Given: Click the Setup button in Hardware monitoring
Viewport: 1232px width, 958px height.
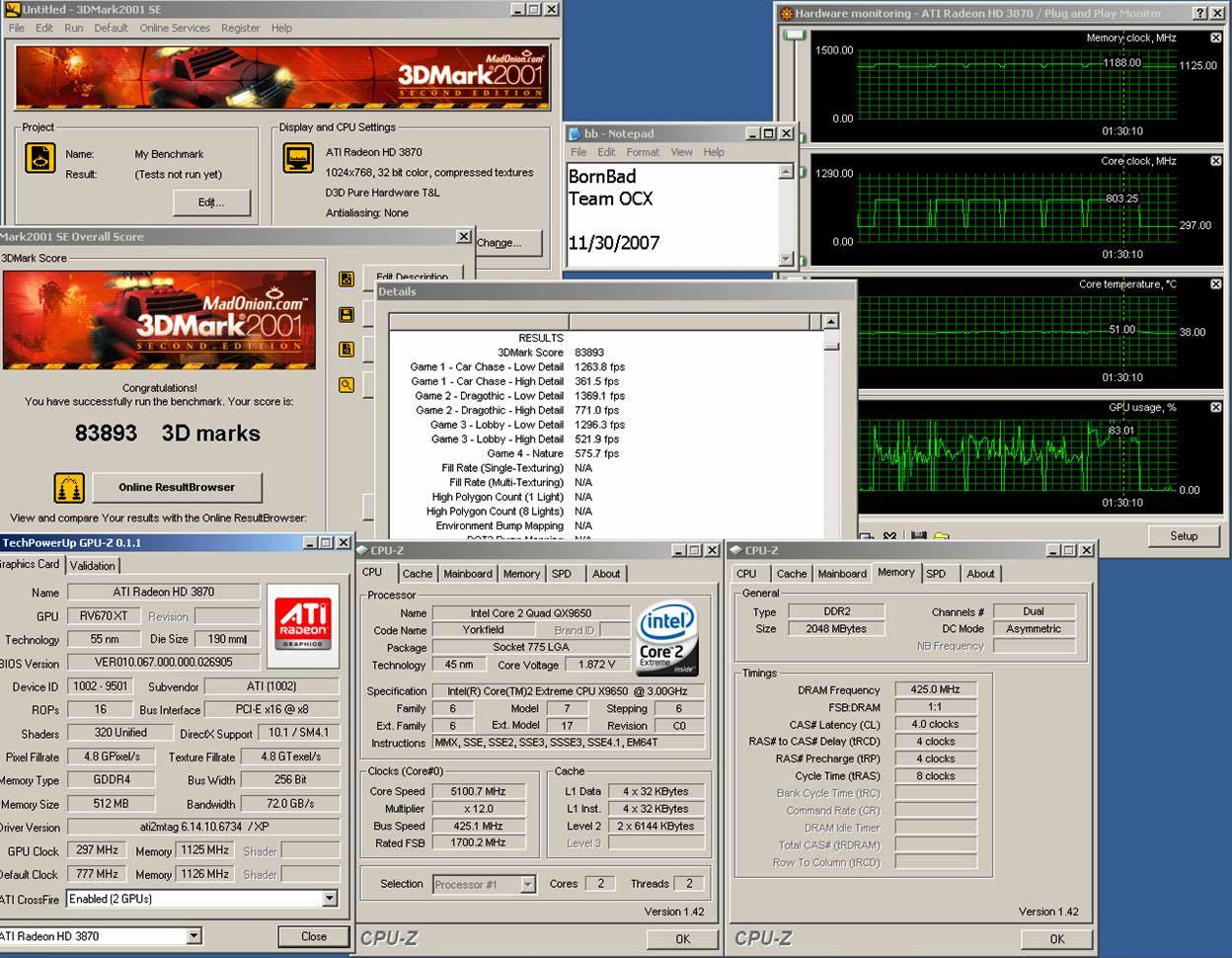Looking at the screenshot, I should (x=1184, y=535).
